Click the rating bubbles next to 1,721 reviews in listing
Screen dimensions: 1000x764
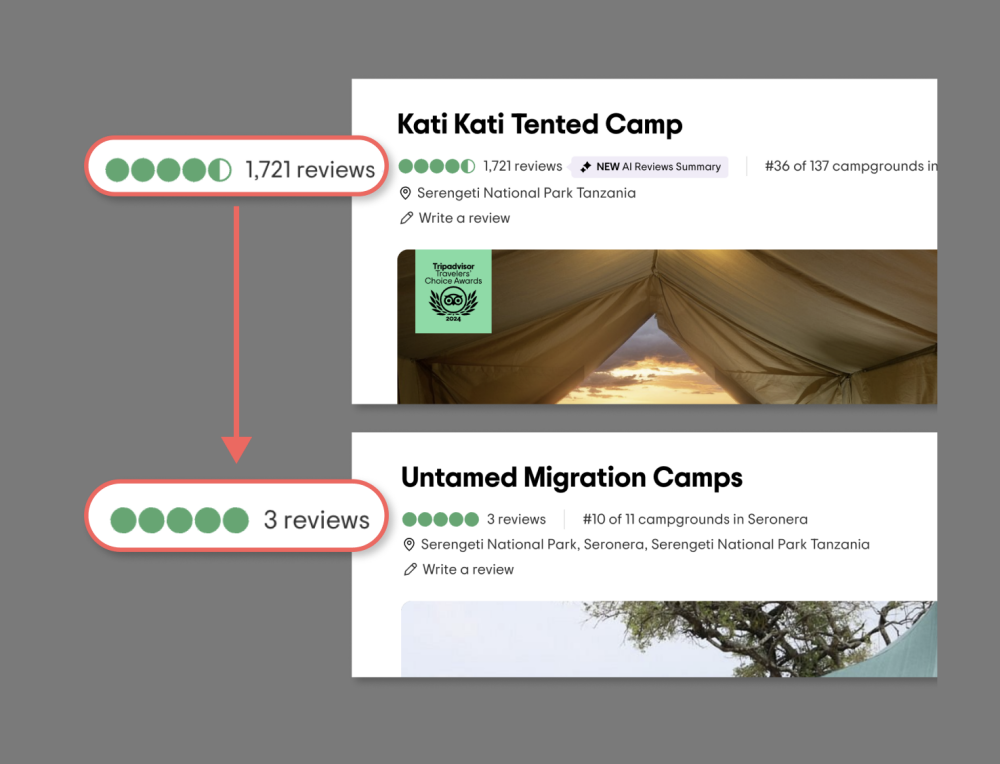[x=437, y=166]
